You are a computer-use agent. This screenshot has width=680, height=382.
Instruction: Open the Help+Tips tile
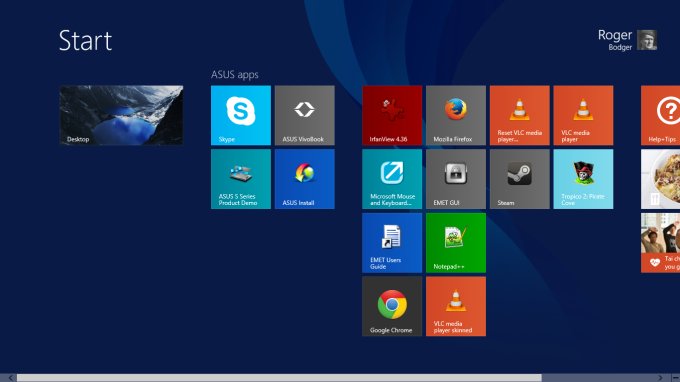660,115
